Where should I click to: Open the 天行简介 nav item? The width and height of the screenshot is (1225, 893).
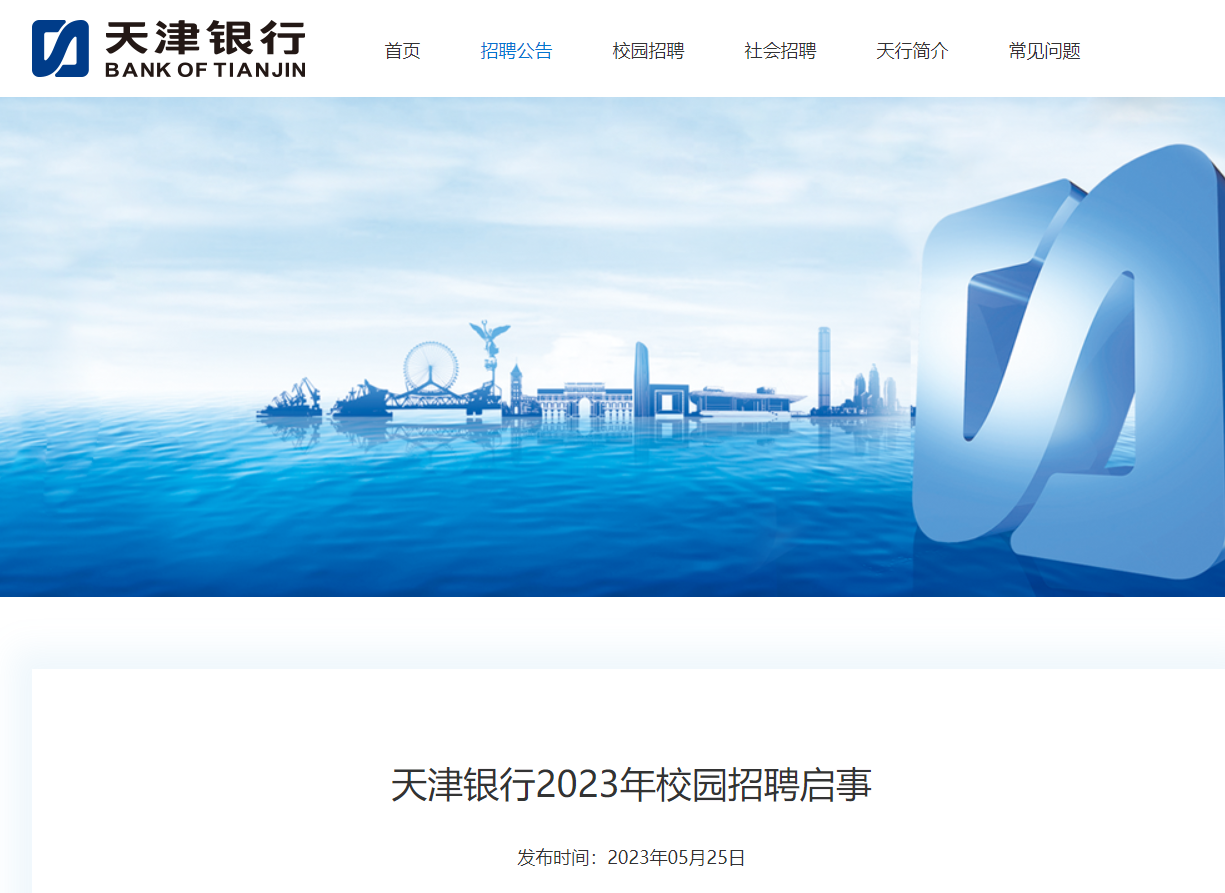click(x=912, y=51)
